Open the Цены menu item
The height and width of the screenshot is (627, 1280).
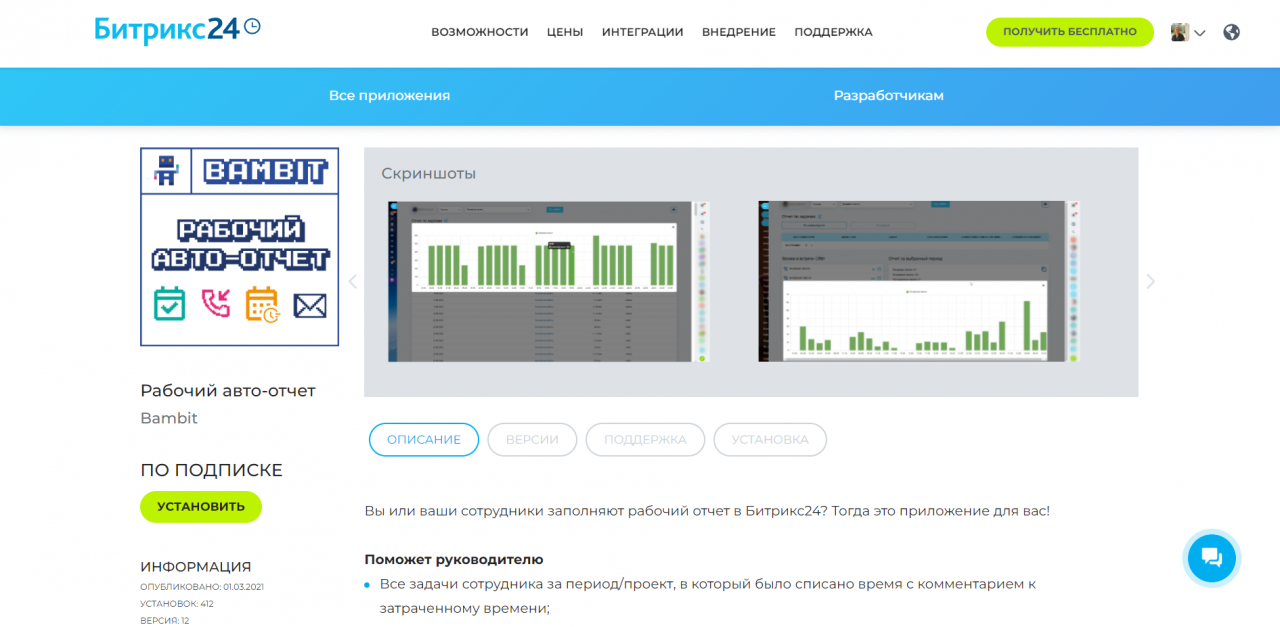[x=565, y=32]
